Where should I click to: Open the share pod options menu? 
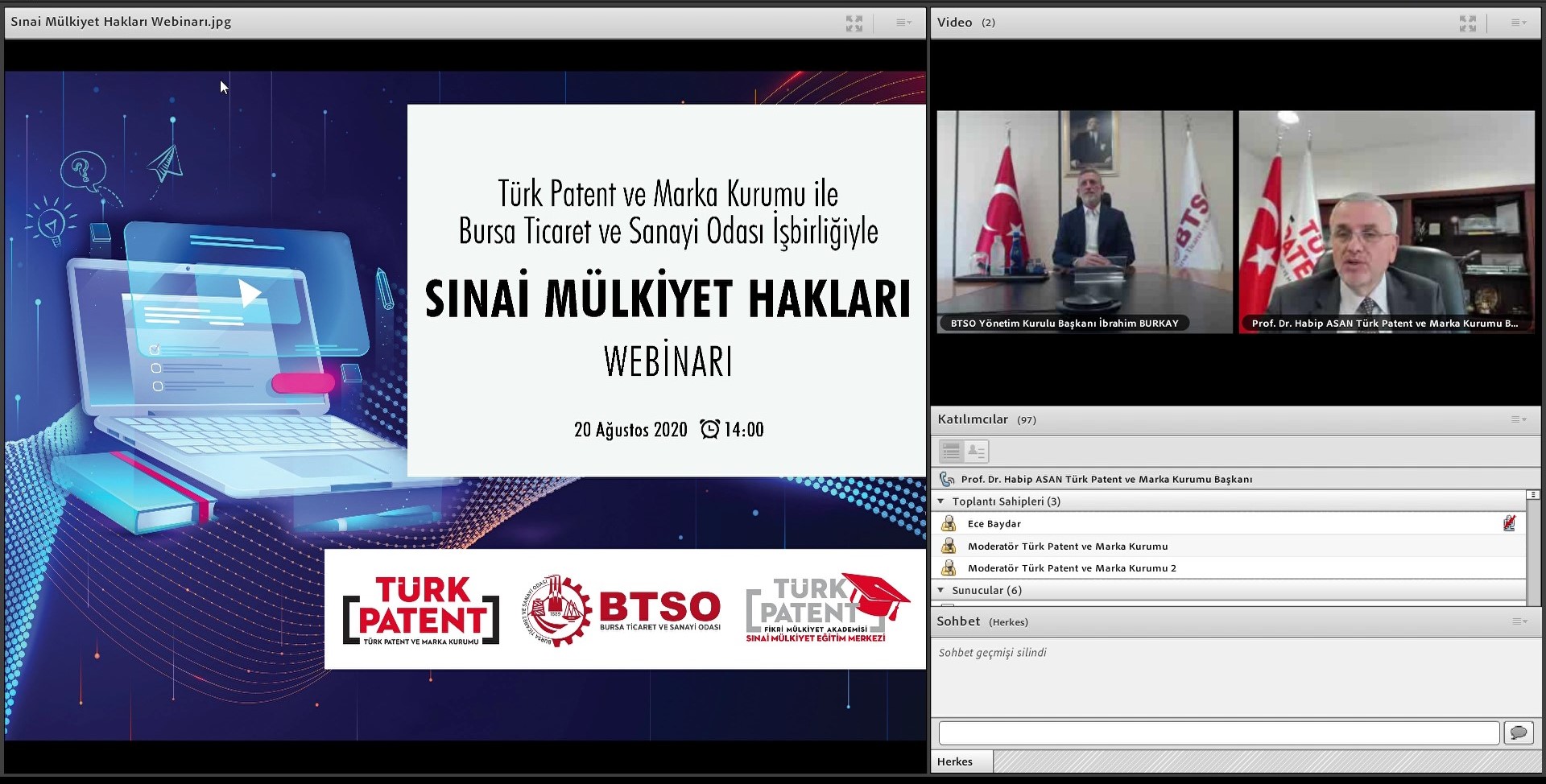click(x=903, y=23)
